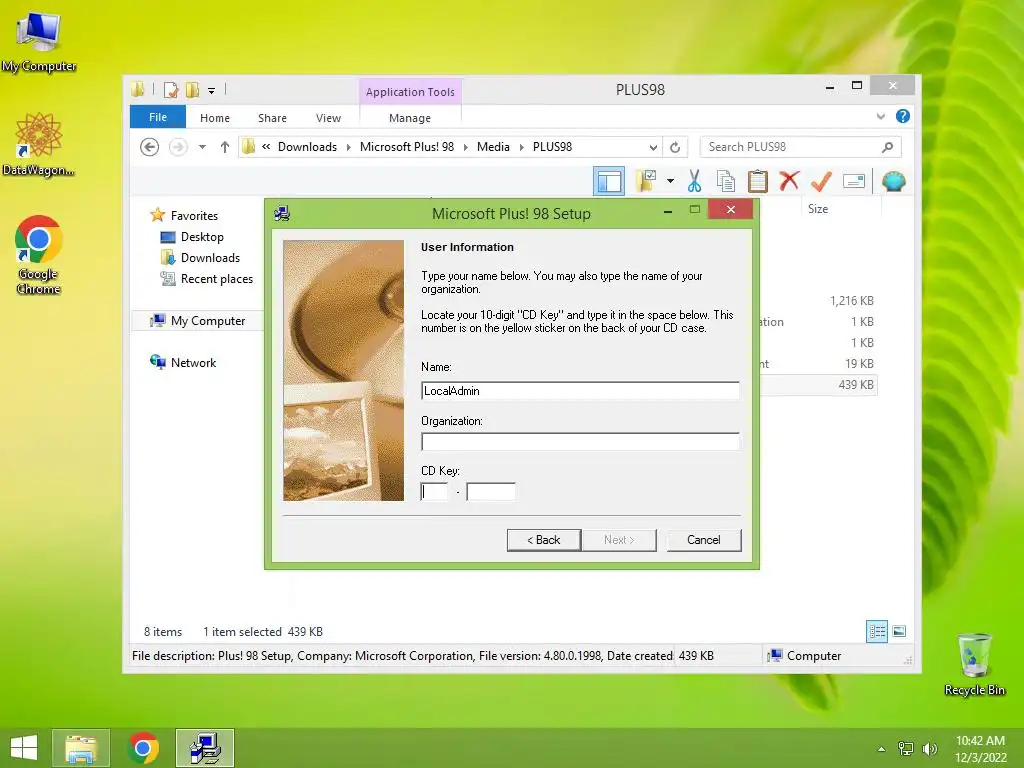Click the Setup dialog title bar icon
Screen dimensions: 1024x768
282,214
